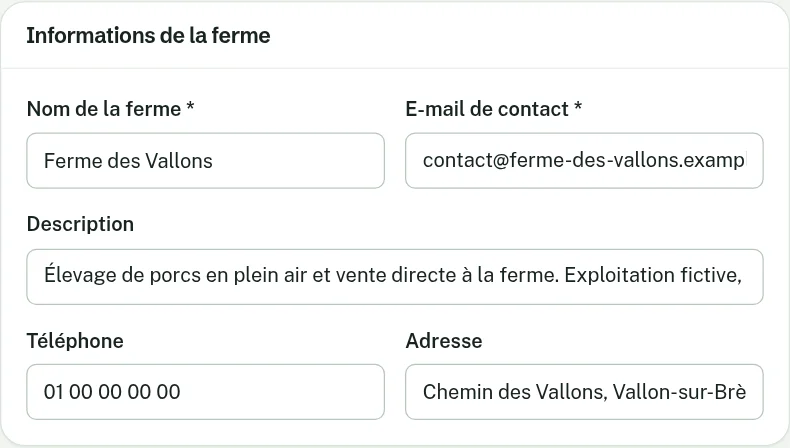Screen dimensions: 790x448
Task: Click the 'Description' field label
Action: tap(80, 224)
